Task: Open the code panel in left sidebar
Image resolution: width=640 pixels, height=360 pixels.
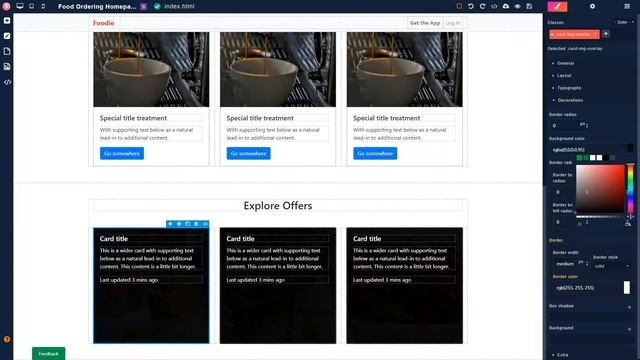Action: point(7,82)
